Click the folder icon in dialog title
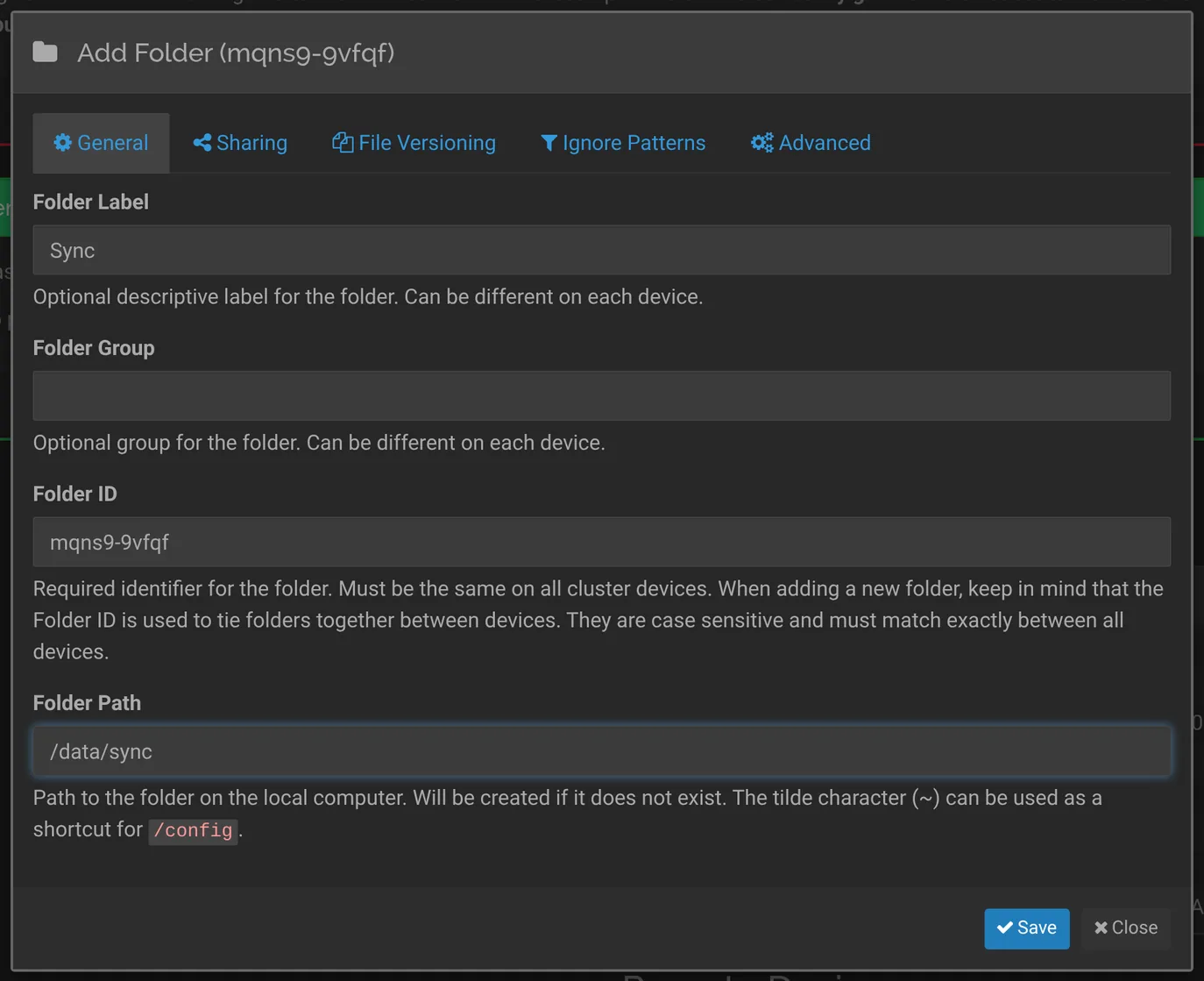1204x981 pixels. click(46, 53)
